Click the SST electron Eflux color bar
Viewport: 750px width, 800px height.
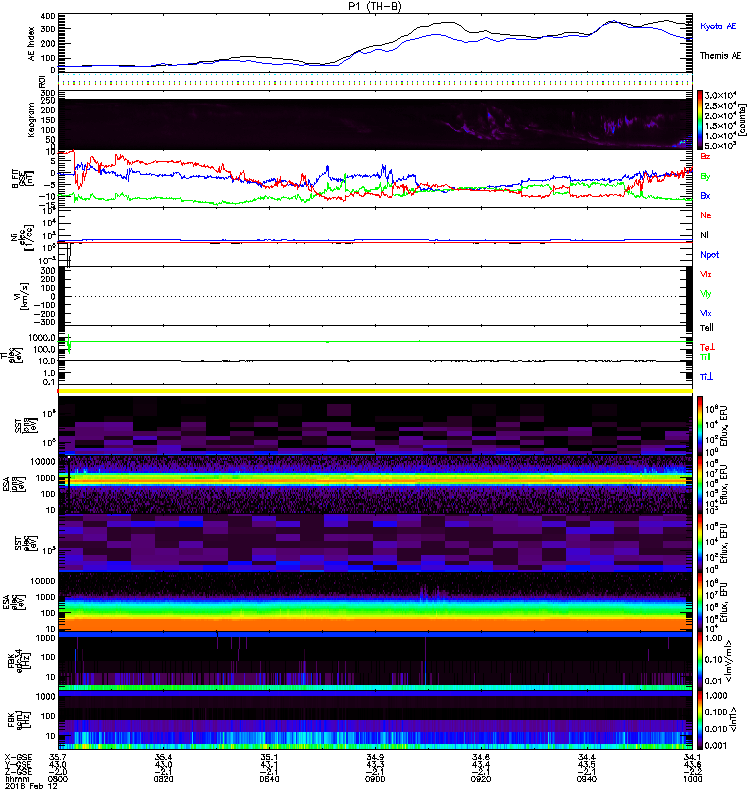(700, 543)
